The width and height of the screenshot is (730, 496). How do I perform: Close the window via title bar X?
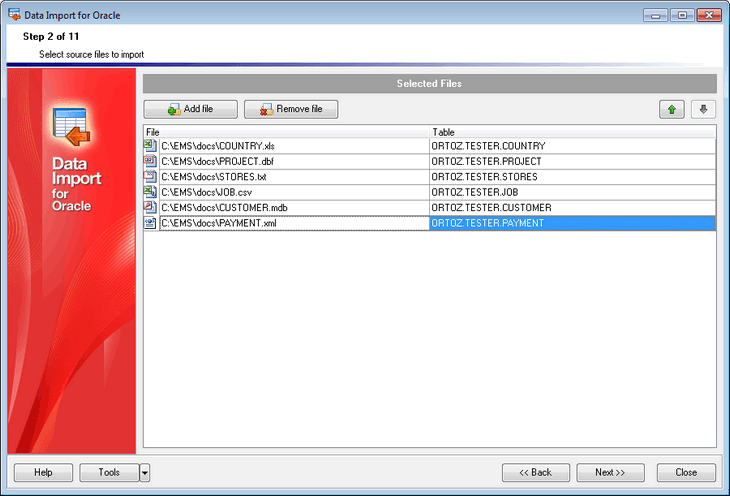(709, 15)
